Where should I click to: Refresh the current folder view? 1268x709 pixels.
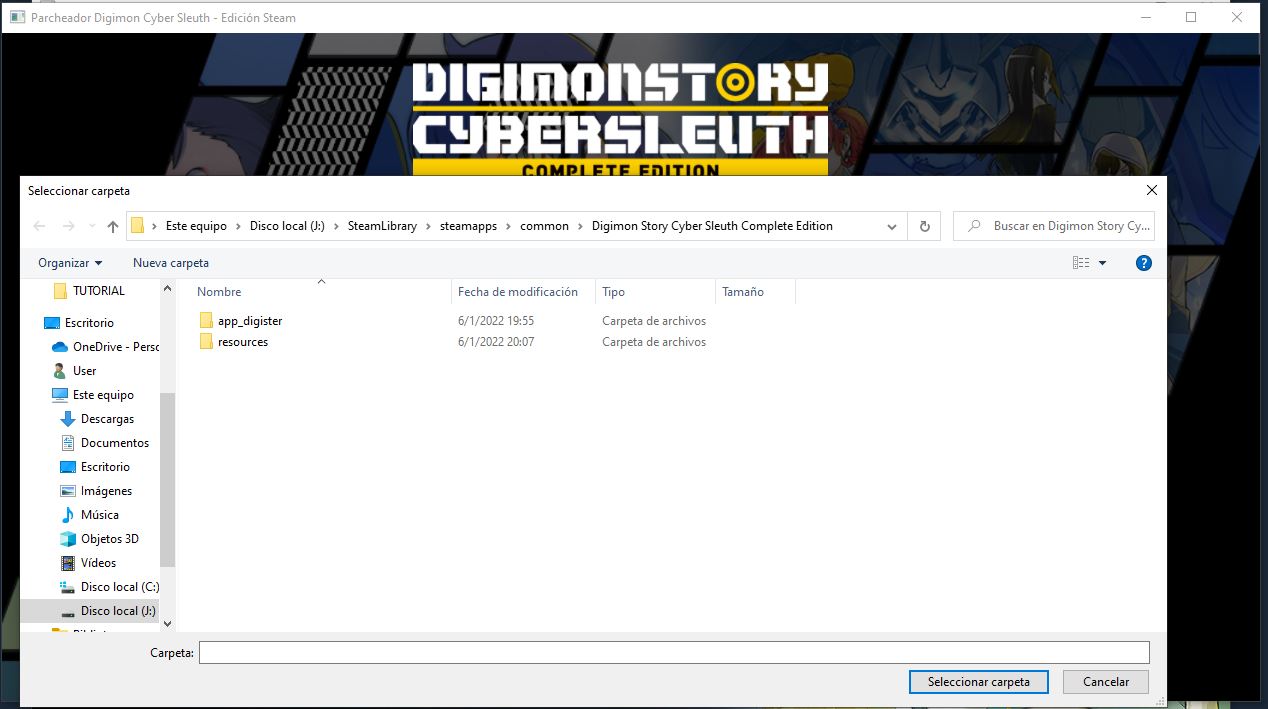pos(924,227)
